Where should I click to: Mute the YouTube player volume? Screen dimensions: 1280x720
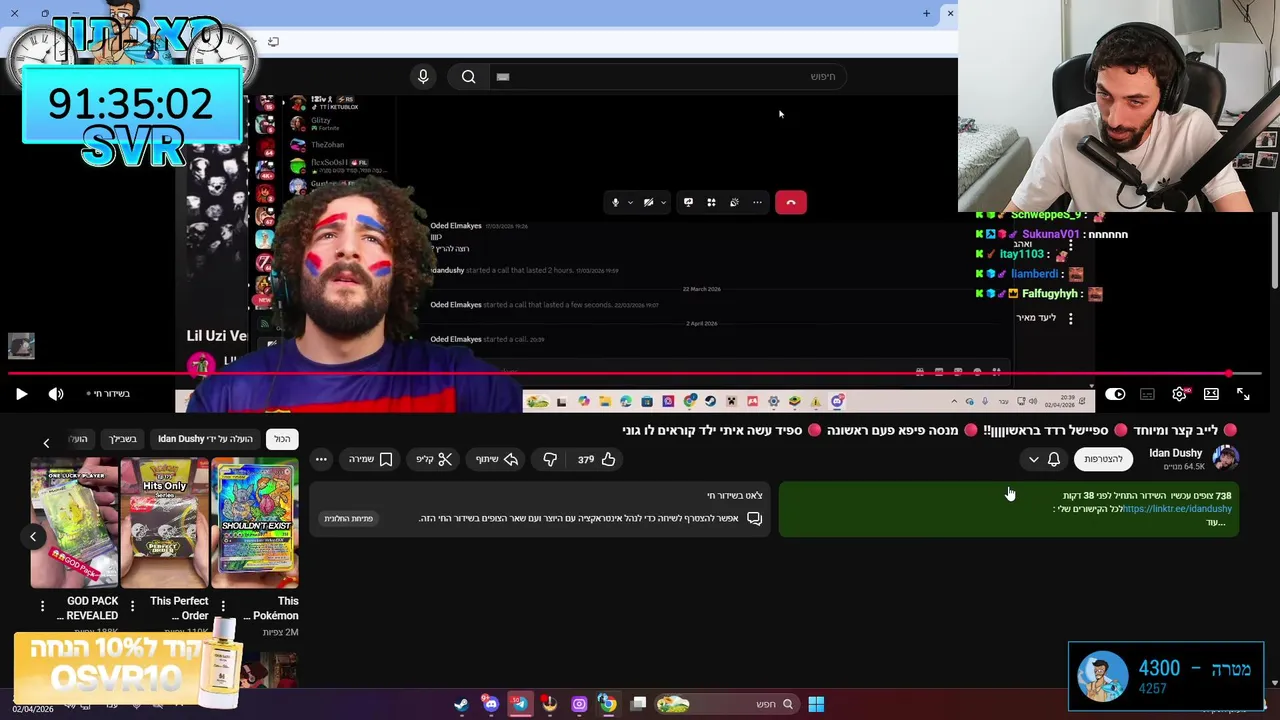point(56,394)
